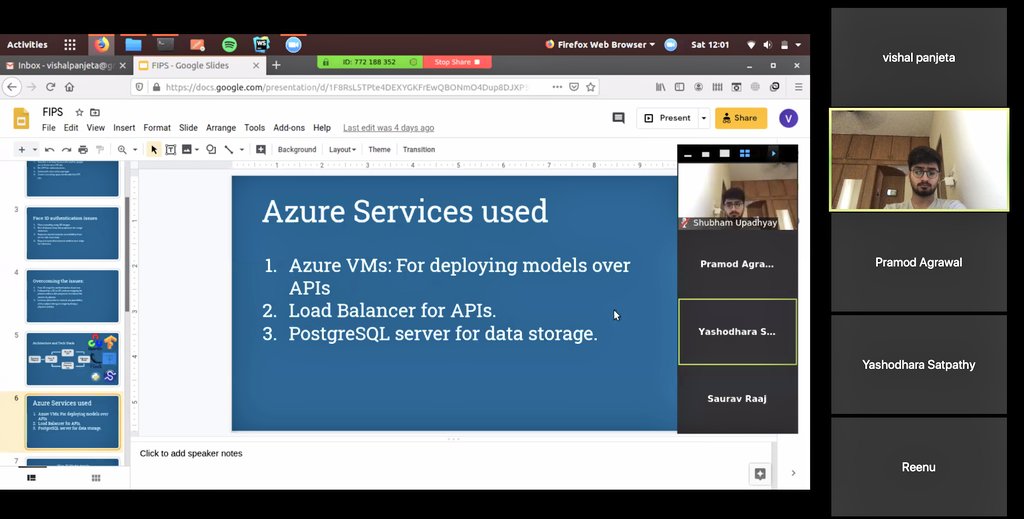Open the Arrange menu
Viewport: 1024px width, 519px height.
click(221, 128)
